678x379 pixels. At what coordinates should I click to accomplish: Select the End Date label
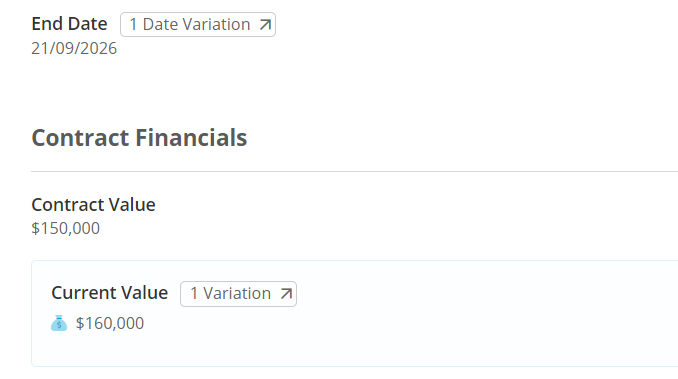69,24
